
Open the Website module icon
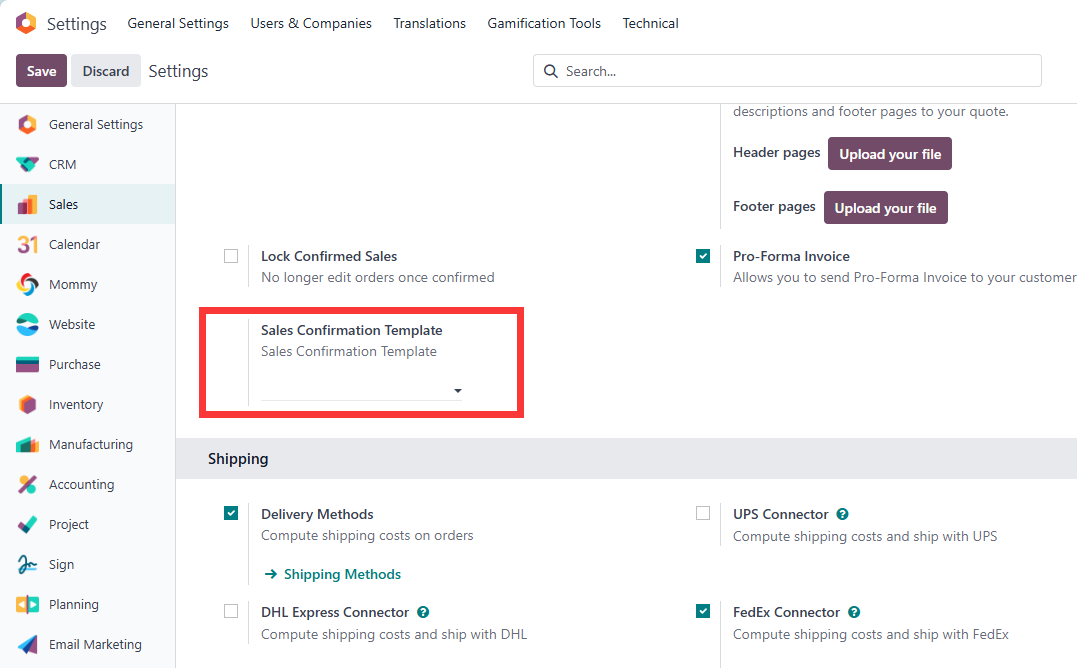tap(27, 324)
